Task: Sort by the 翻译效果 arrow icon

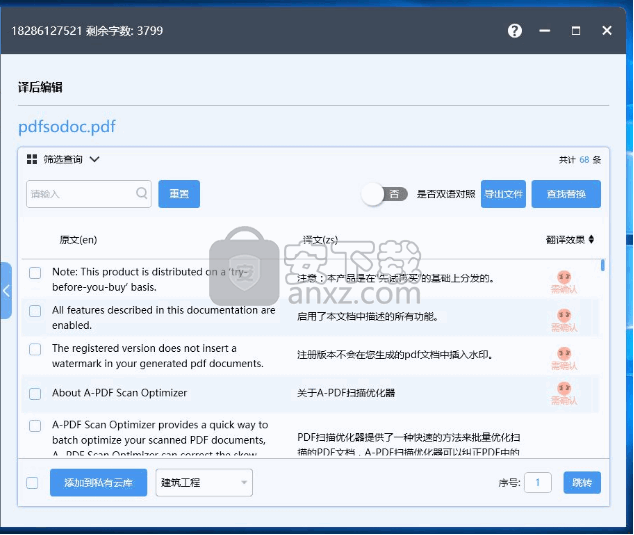Action: coord(591,239)
